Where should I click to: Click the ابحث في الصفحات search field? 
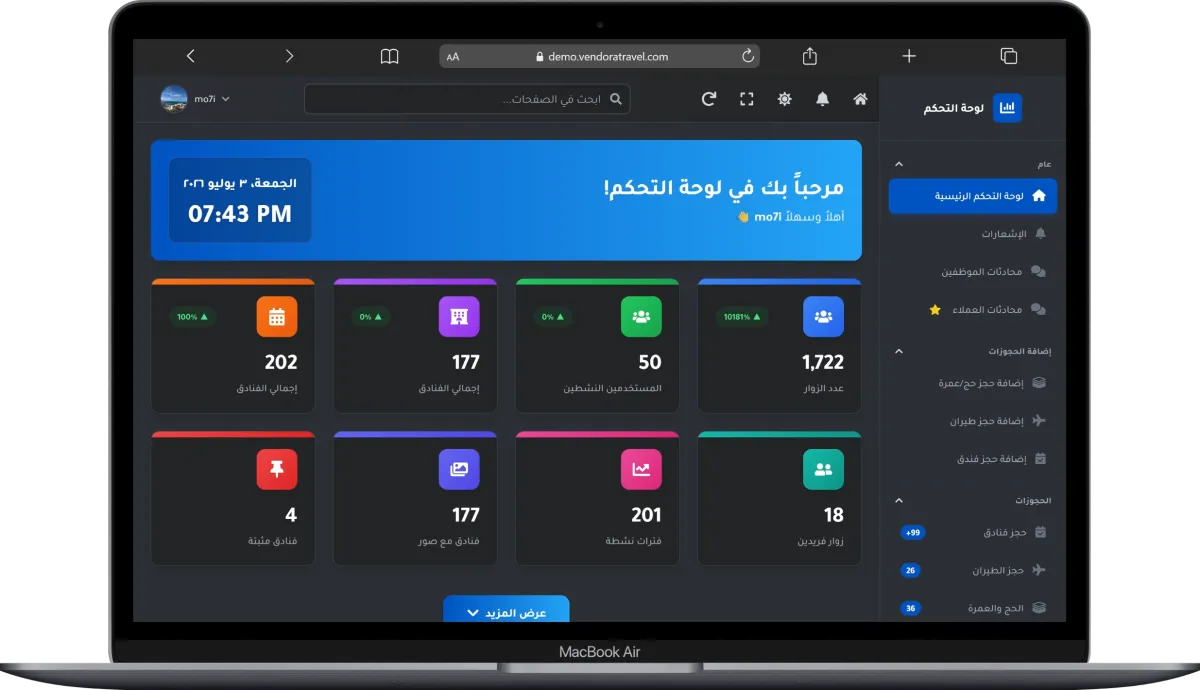(467, 99)
